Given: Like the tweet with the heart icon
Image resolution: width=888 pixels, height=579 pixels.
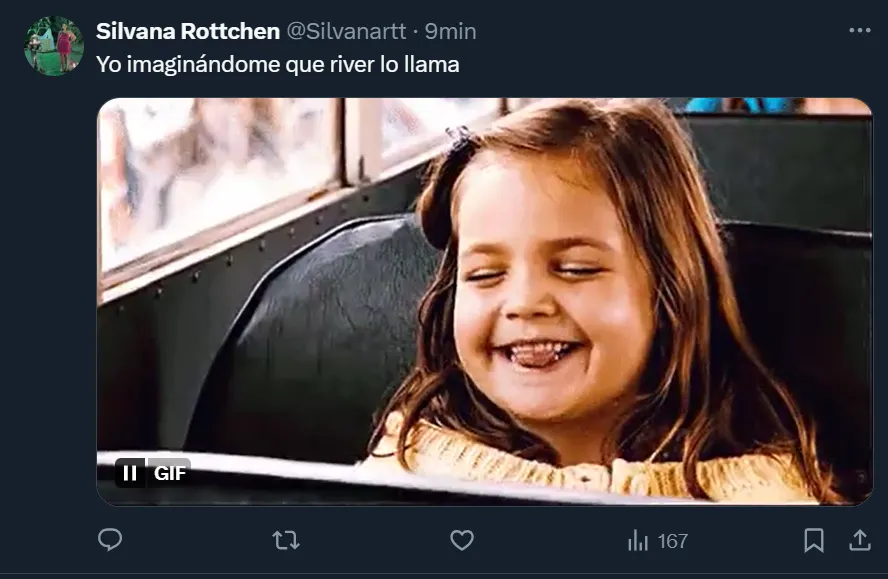Looking at the screenshot, I should (x=461, y=540).
